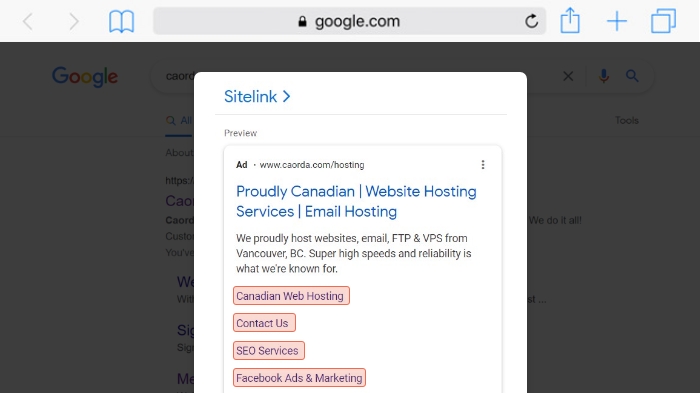This screenshot has width=700, height=393.
Task: Click the Proudly Canadian ad headline
Action: [x=356, y=201]
